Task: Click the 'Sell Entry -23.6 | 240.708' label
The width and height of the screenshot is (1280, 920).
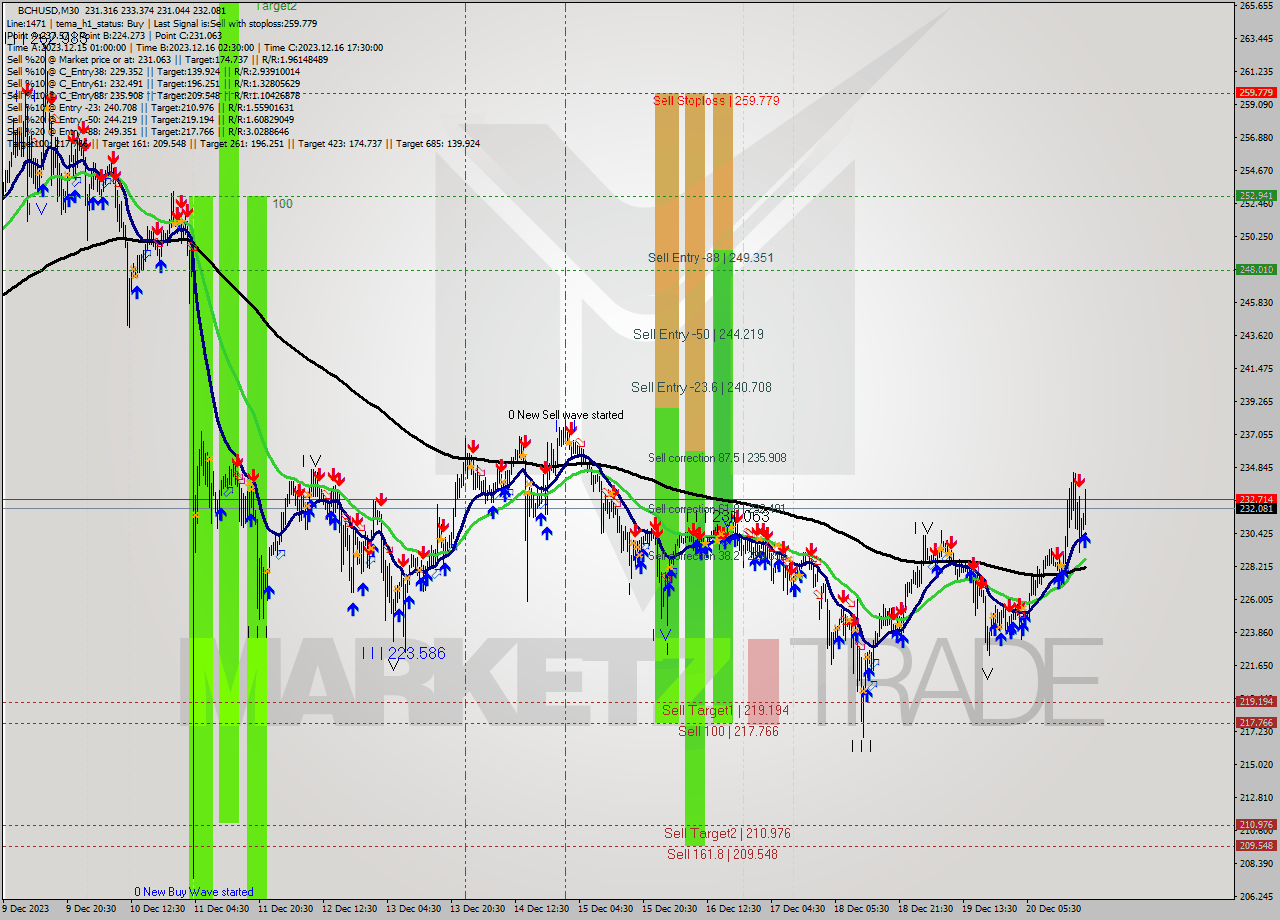Action: point(701,387)
